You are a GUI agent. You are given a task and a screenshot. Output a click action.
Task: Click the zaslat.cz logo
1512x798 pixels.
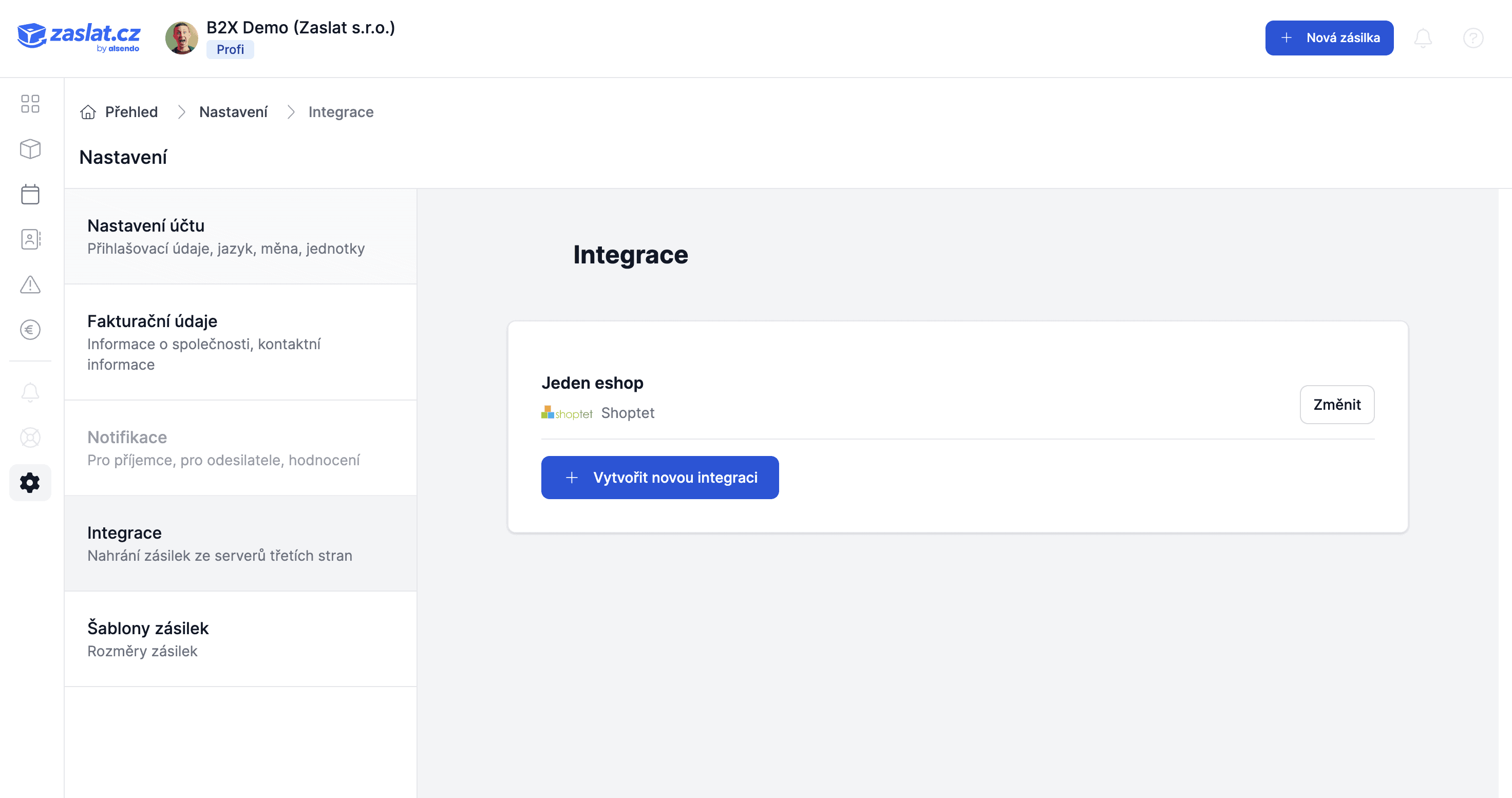tap(79, 37)
